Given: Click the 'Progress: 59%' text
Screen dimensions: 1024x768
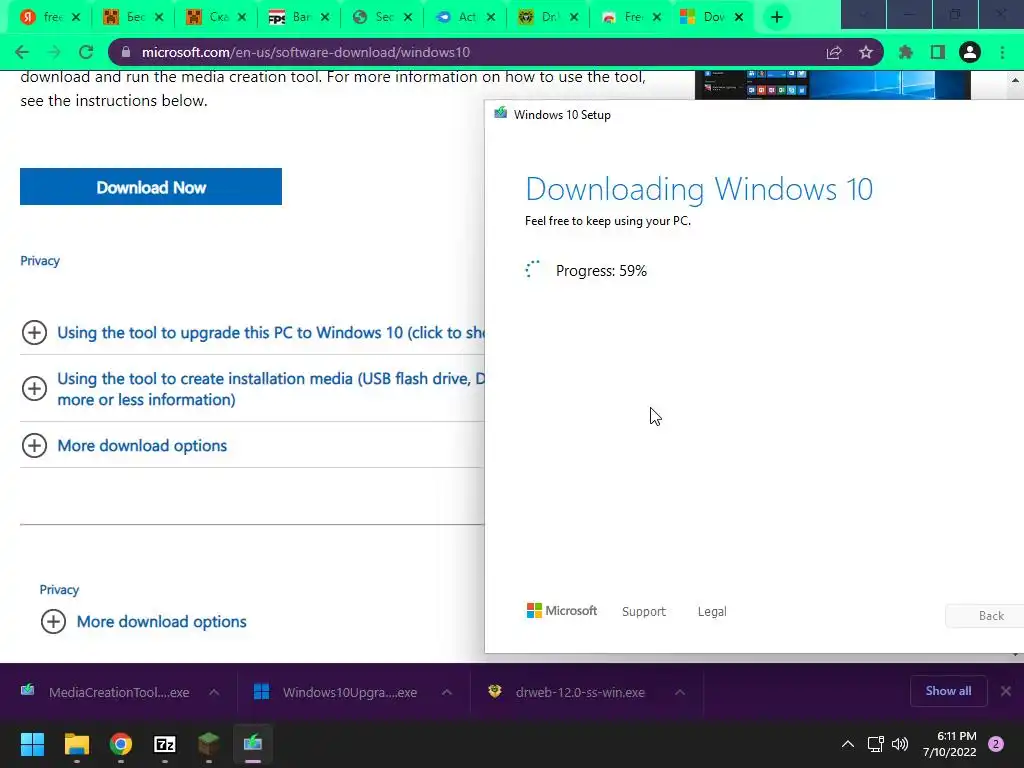Looking at the screenshot, I should (601, 271).
